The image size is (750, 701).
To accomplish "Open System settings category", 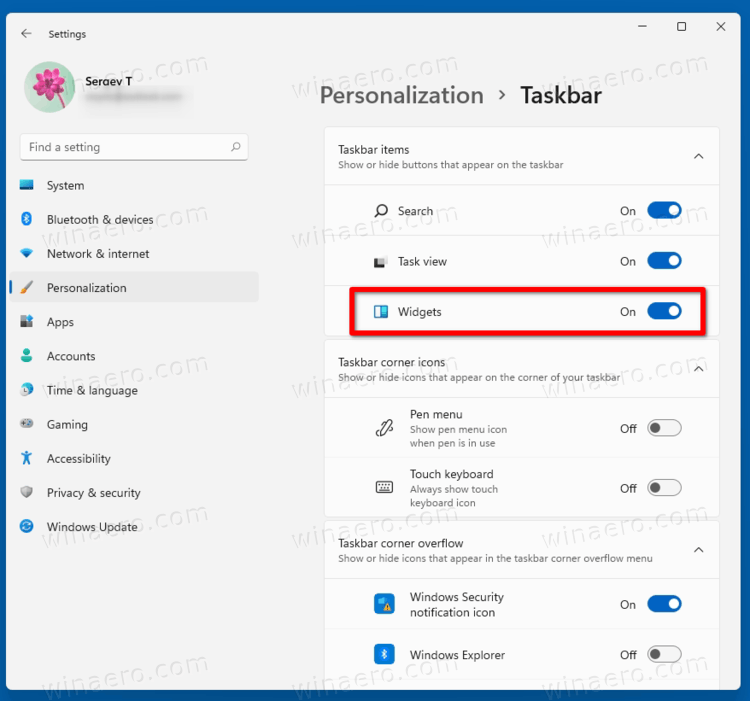I will (x=134, y=185).
